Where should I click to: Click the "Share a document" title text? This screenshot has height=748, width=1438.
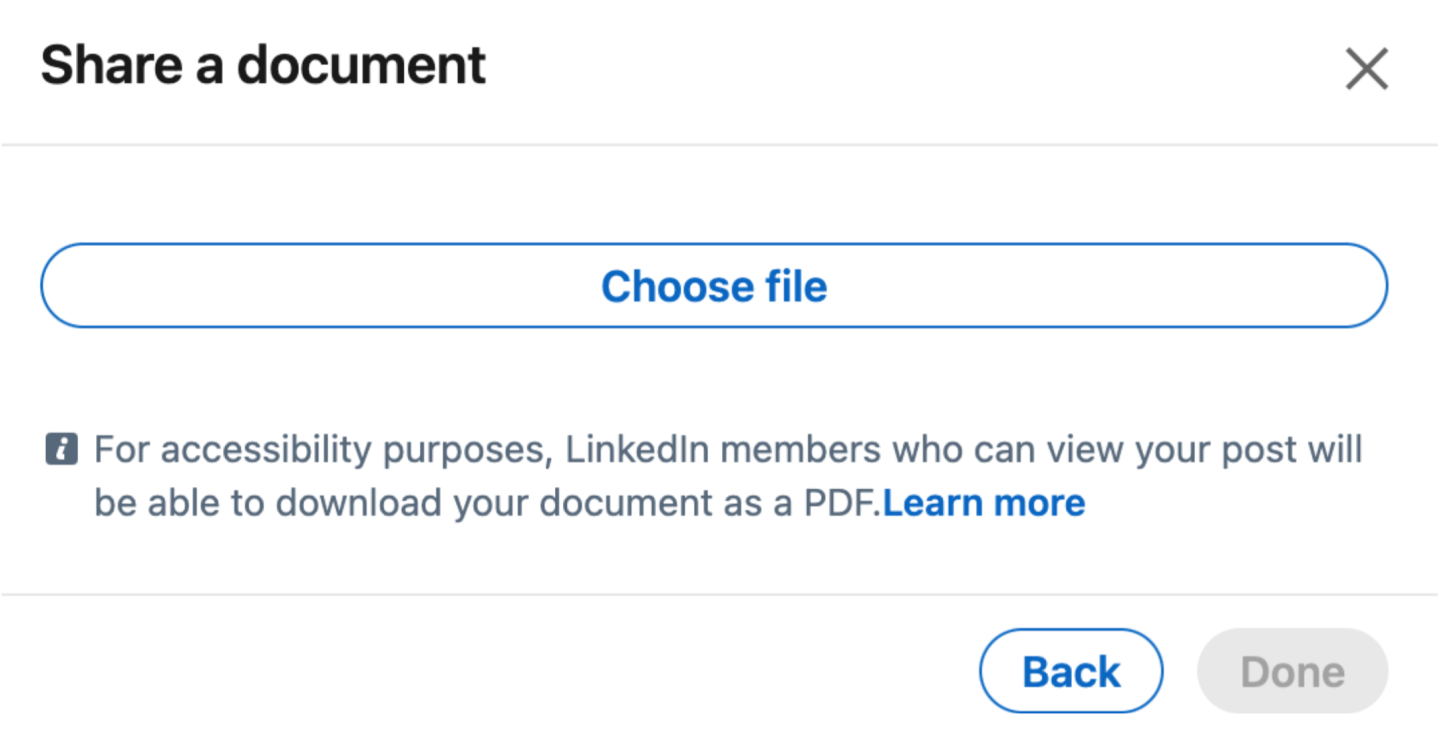pos(263,66)
